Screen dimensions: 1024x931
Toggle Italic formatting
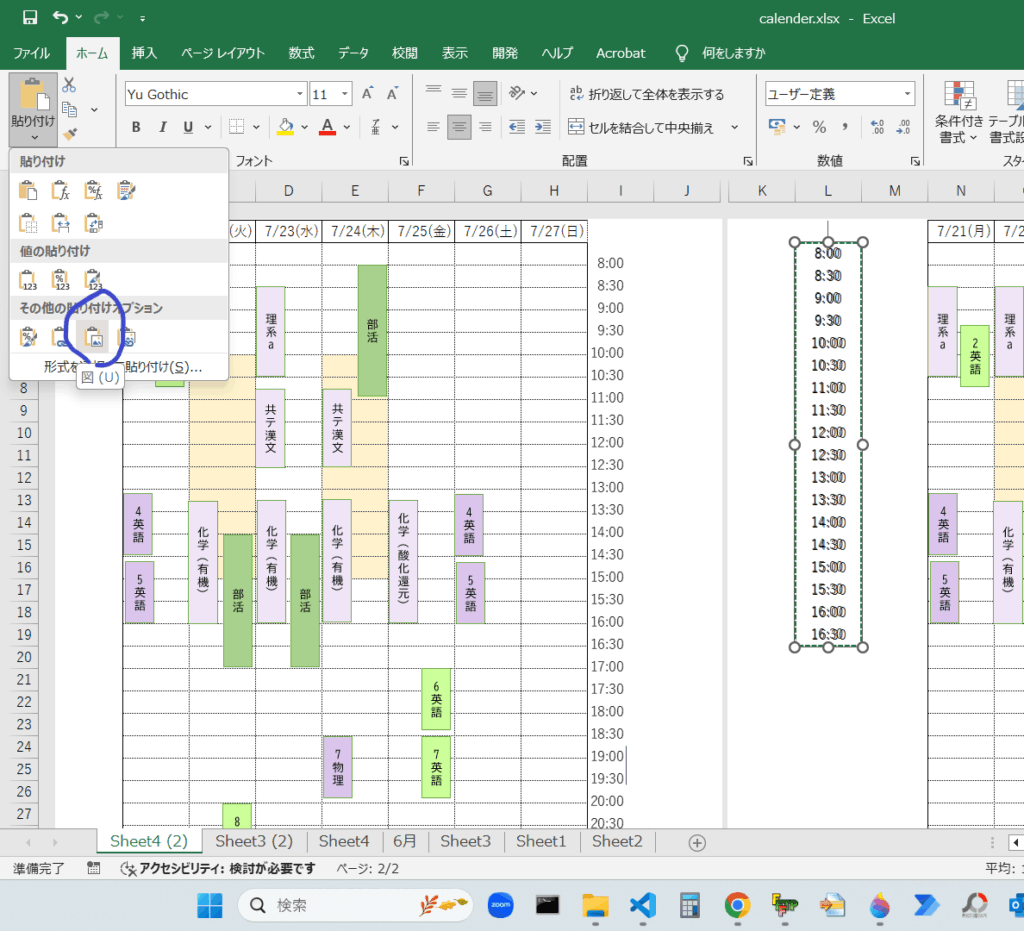[x=162, y=127]
